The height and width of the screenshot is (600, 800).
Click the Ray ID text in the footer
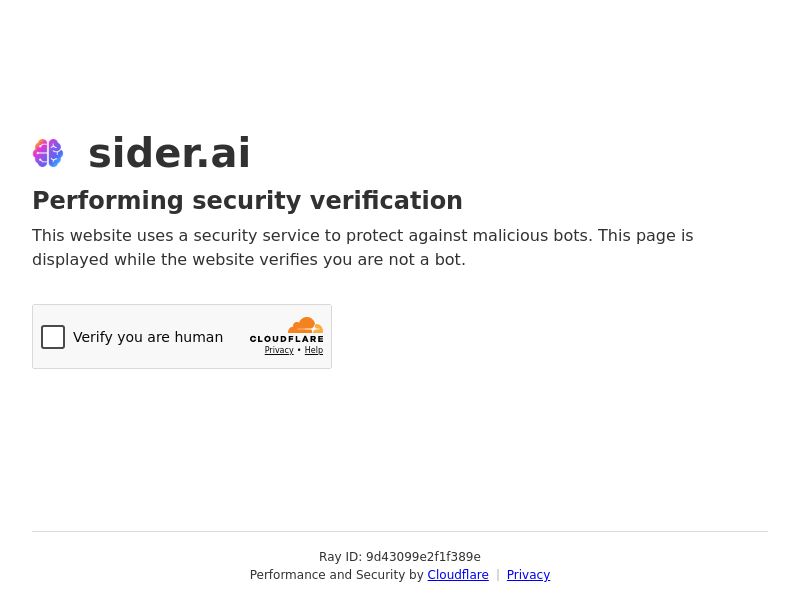coord(400,556)
